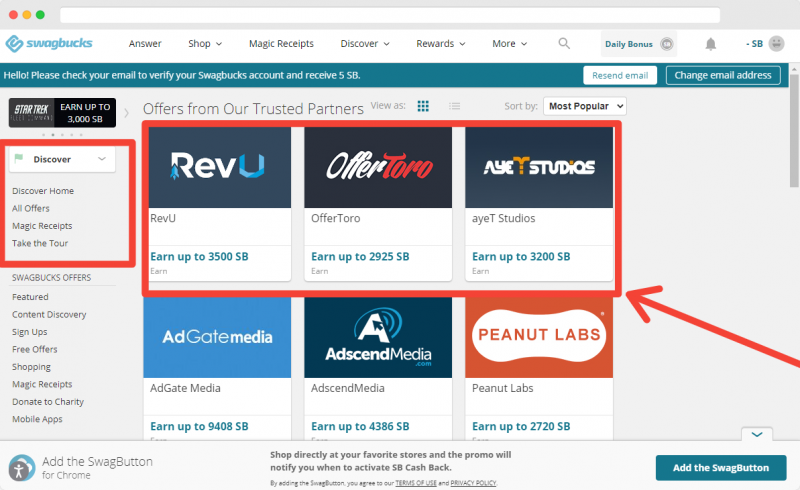The height and width of the screenshot is (490, 800).
Task: Open Content Discovery category
Action: pyautogui.click(x=49, y=314)
